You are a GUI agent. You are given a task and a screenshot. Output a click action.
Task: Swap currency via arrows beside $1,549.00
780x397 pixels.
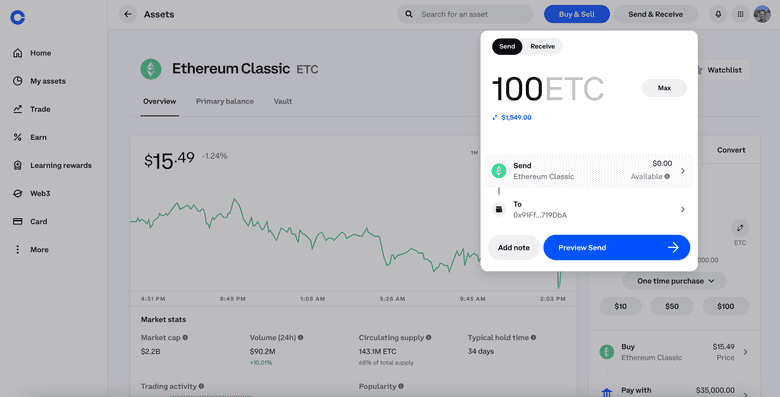[x=494, y=117]
